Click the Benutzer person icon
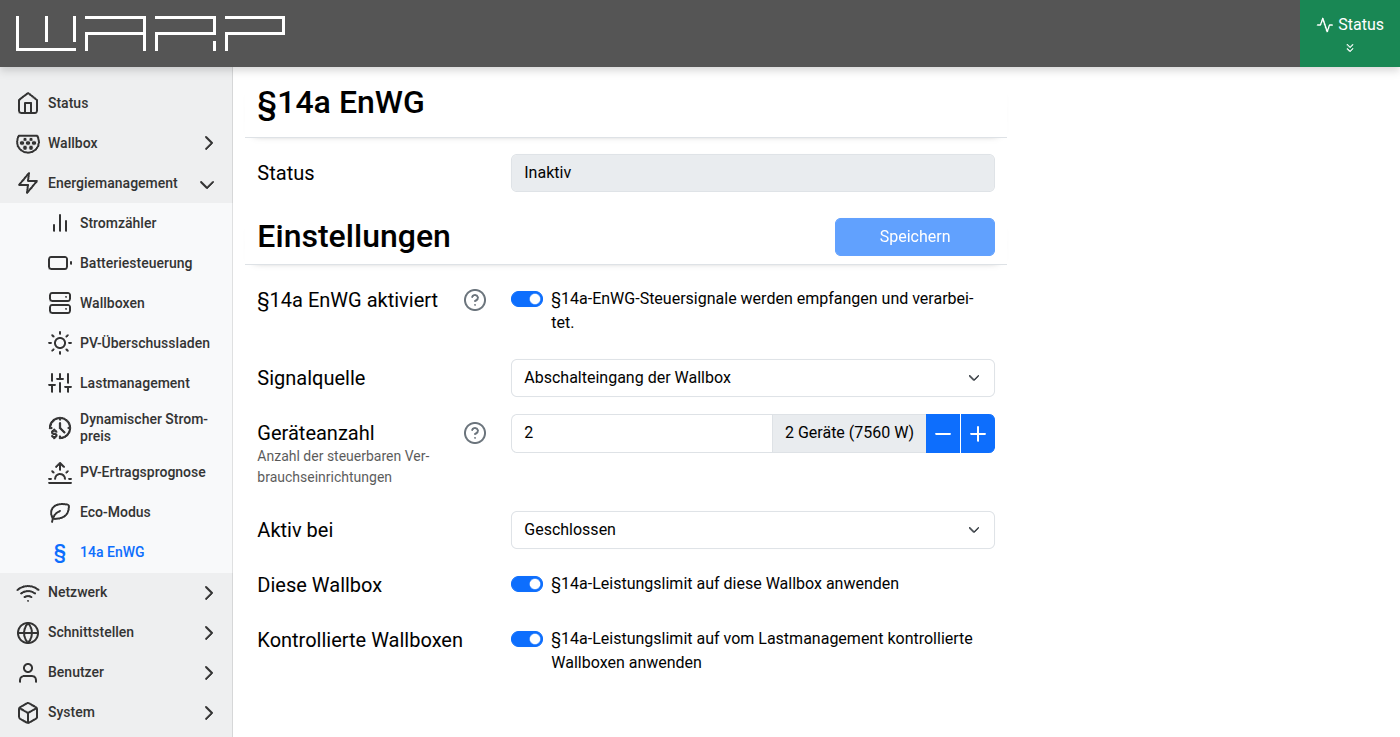 [28, 672]
